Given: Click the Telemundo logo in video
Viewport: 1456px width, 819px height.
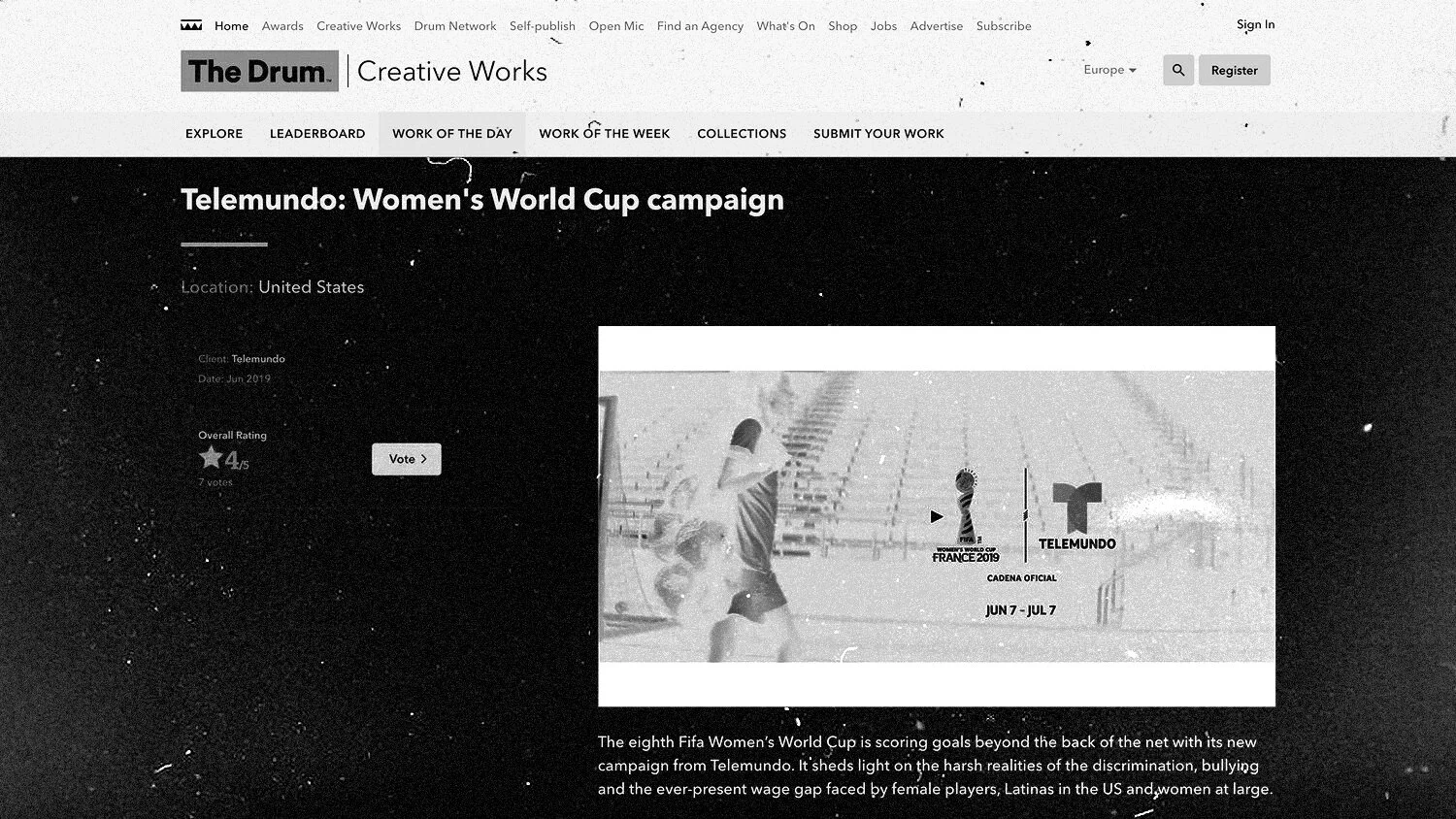Looking at the screenshot, I should [1077, 516].
